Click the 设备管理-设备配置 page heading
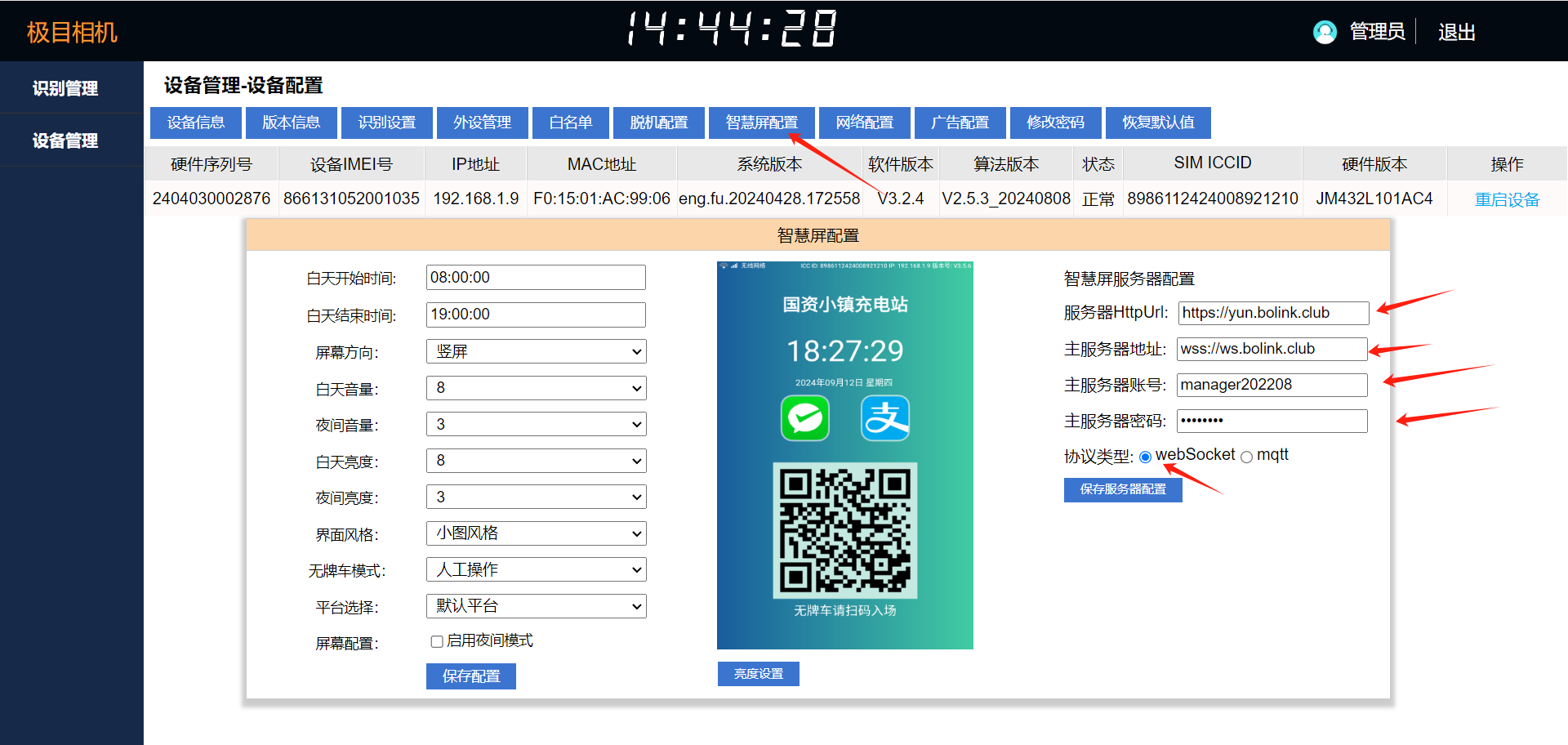Viewport: 1568px width, 745px height. (x=243, y=85)
